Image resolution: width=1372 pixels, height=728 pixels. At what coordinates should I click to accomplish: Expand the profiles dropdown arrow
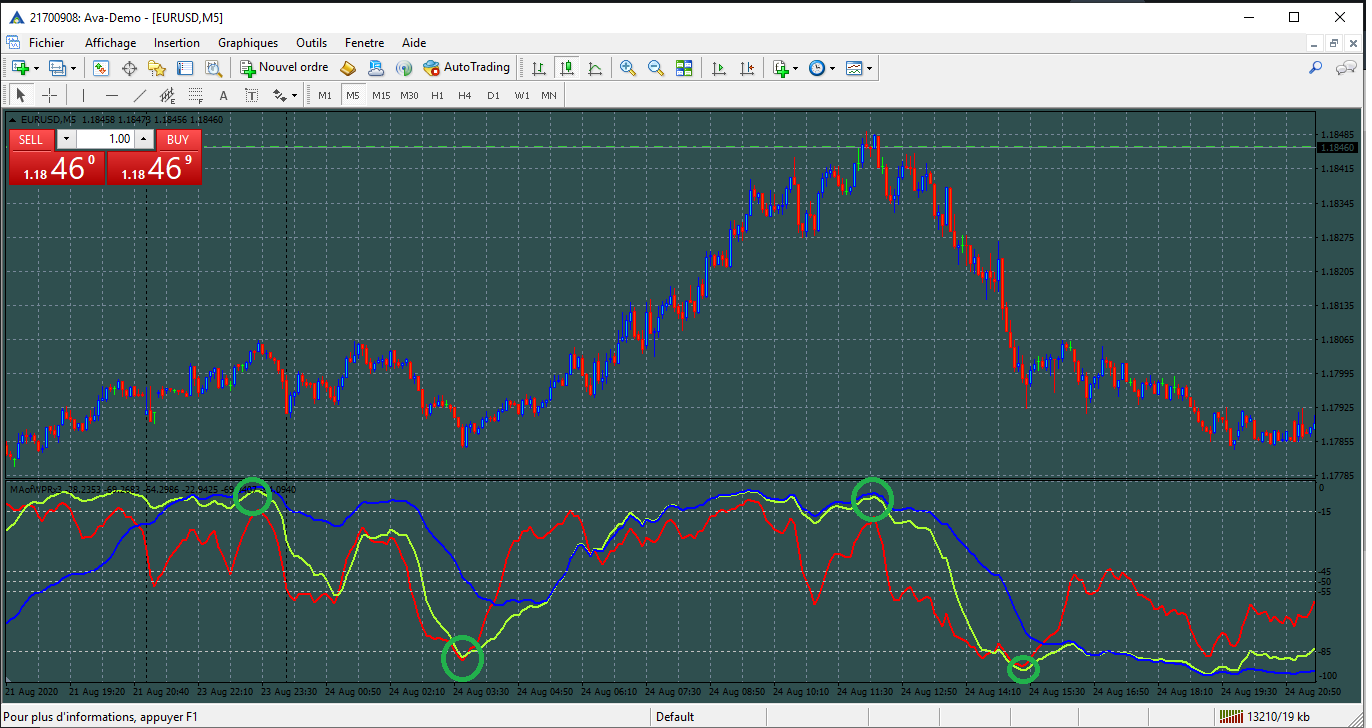pyautogui.click(x=73, y=69)
